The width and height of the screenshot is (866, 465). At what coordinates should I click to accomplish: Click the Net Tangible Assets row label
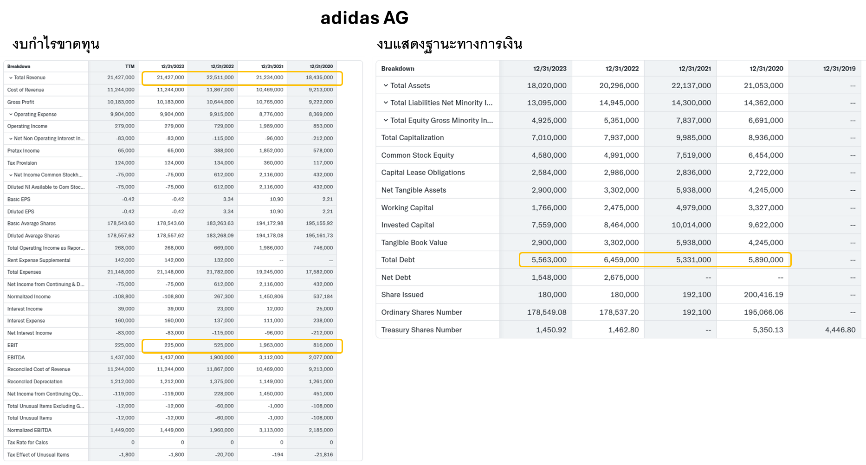[414, 190]
